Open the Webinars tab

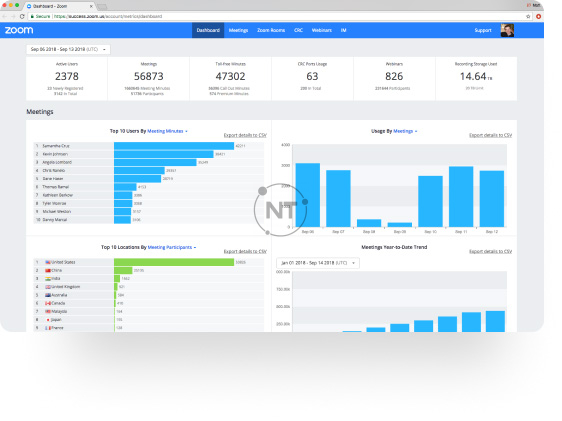coord(322,30)
